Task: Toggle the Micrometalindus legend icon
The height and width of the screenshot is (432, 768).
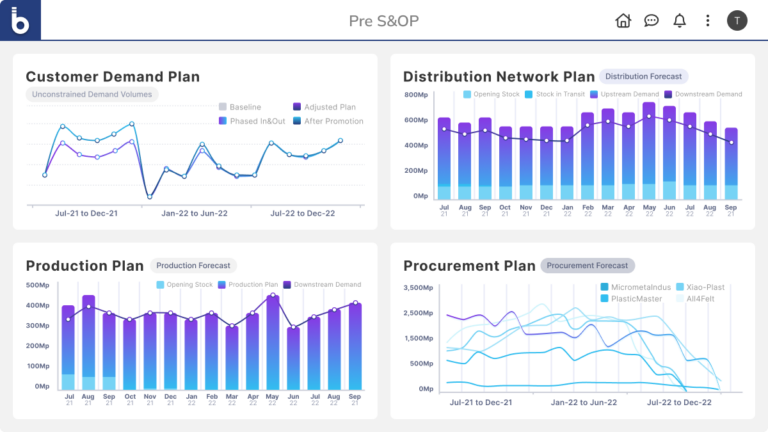Action: click(604, 287)
